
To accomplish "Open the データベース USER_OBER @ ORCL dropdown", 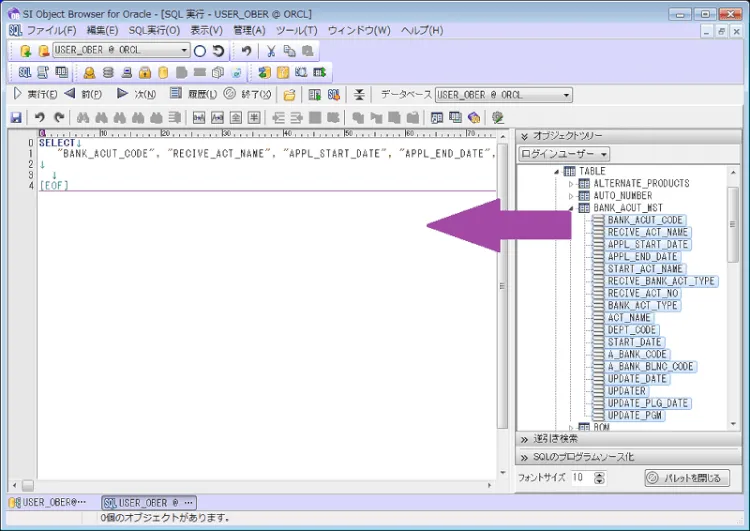I will (566, 95).
